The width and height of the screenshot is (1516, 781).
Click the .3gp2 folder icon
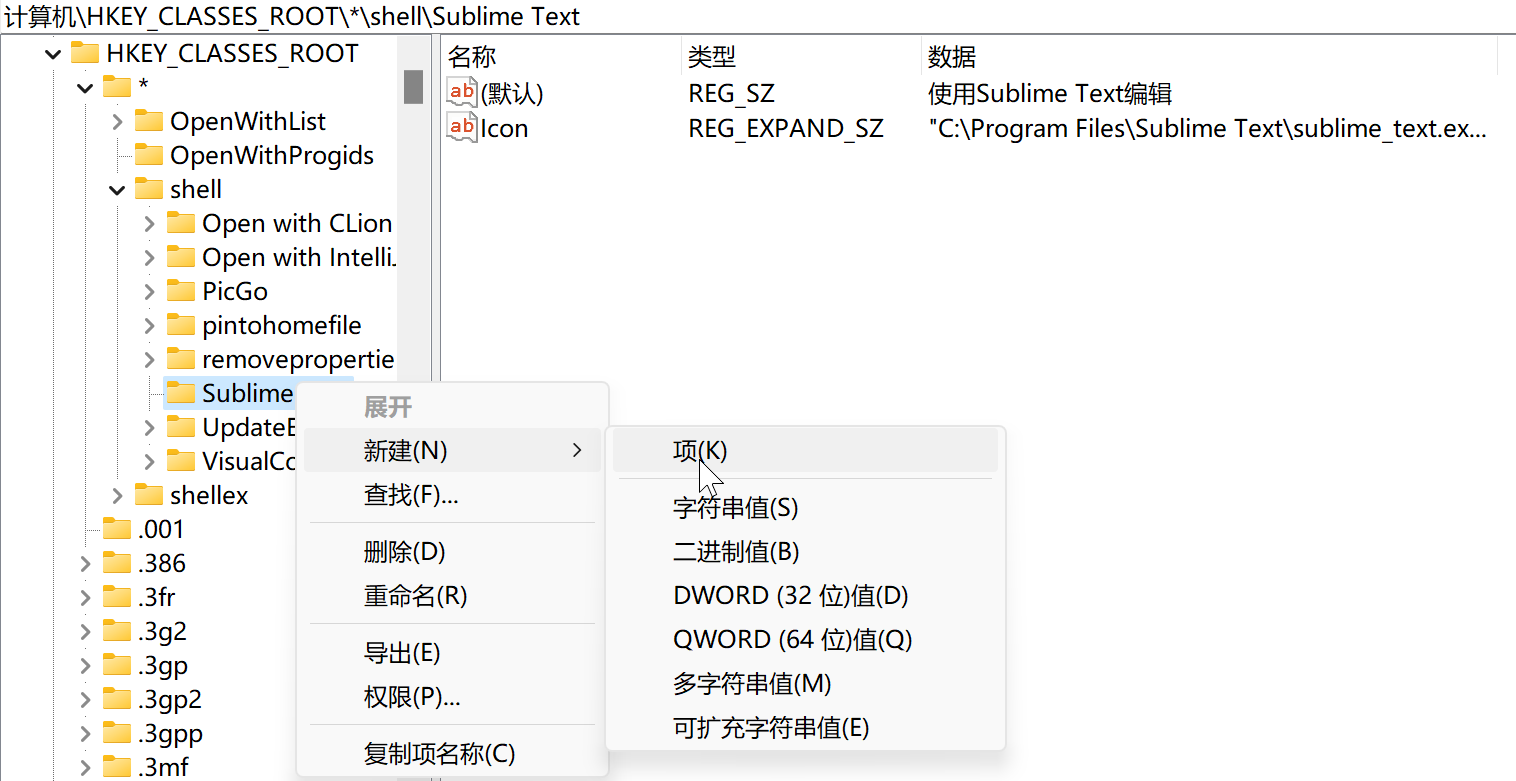(117, 699)
